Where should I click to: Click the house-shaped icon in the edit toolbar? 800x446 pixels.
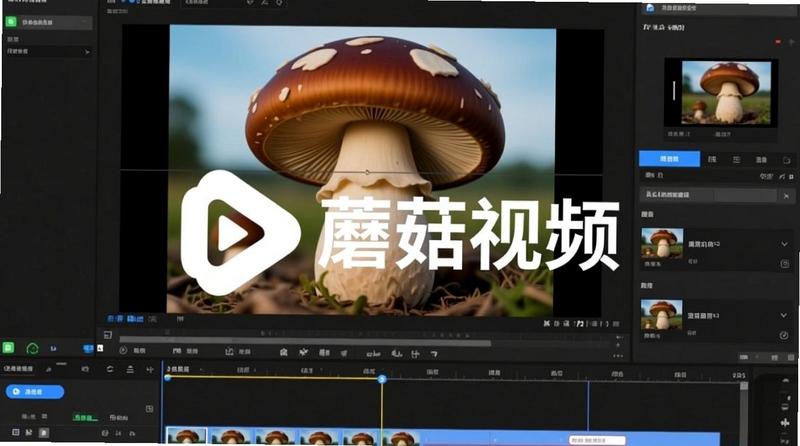pos(284,352)
